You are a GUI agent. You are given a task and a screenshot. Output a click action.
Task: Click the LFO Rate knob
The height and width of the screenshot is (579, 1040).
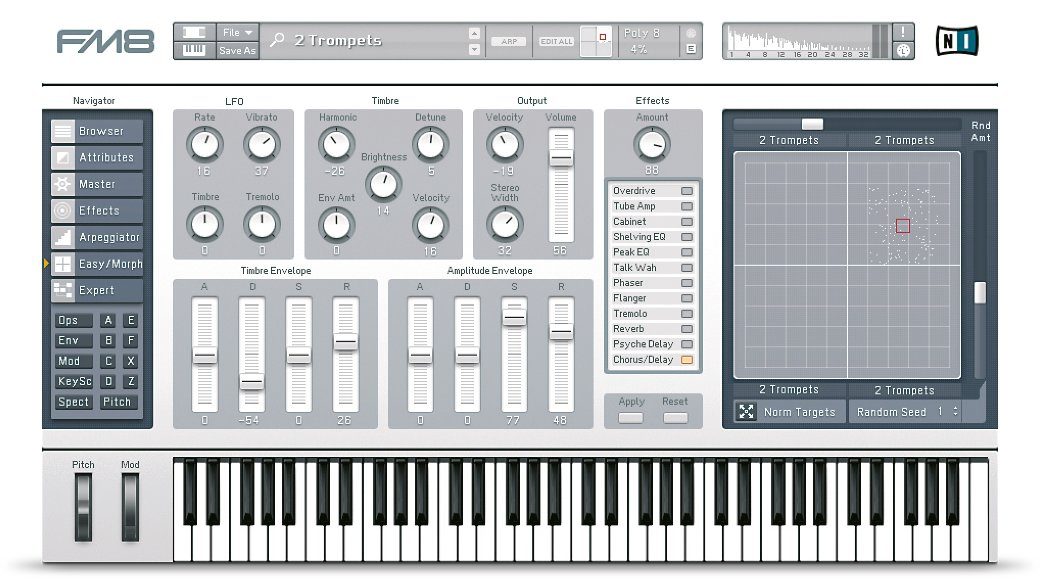pos(204,145)
